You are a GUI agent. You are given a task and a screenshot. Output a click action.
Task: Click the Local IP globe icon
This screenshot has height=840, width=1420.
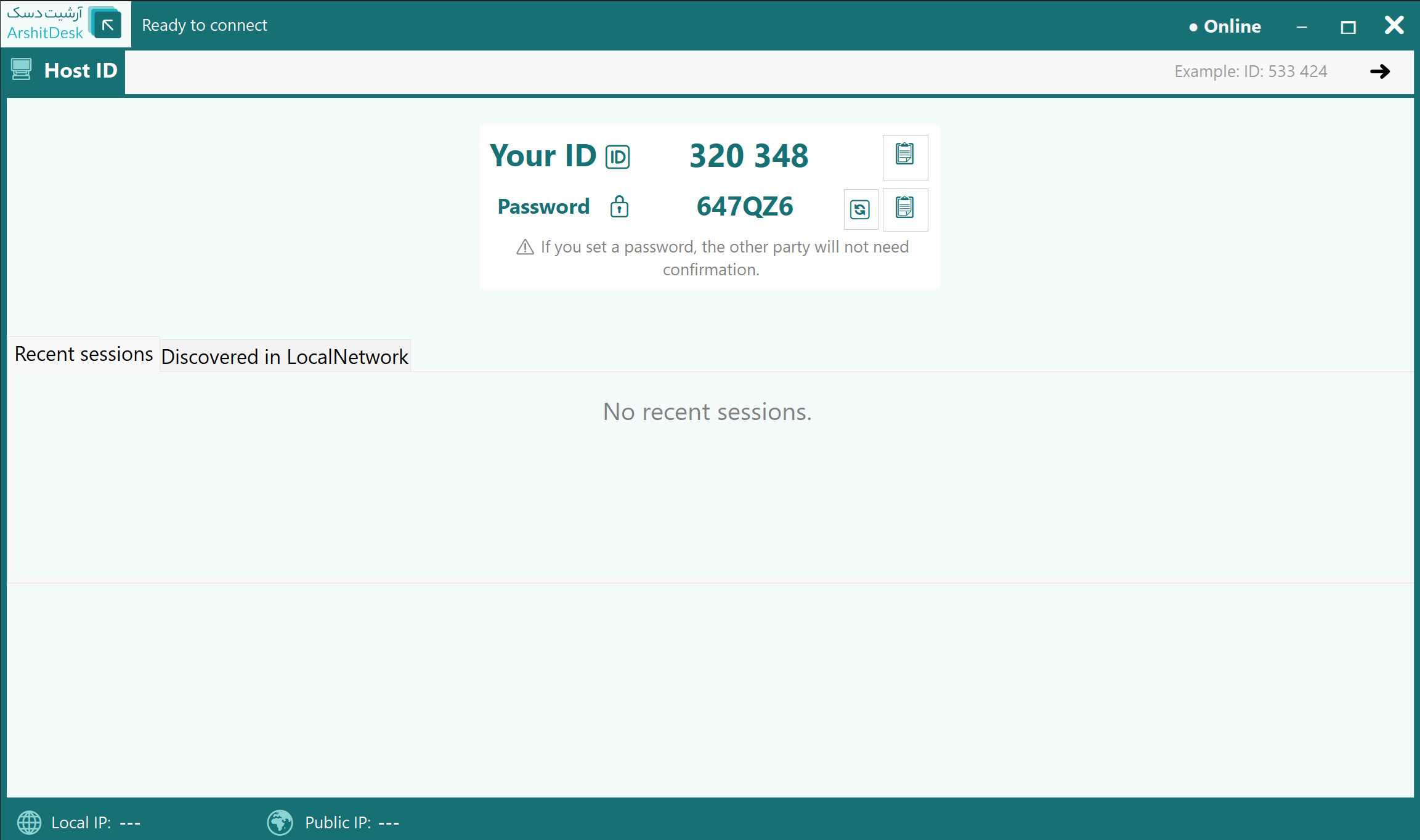[29, 822]
